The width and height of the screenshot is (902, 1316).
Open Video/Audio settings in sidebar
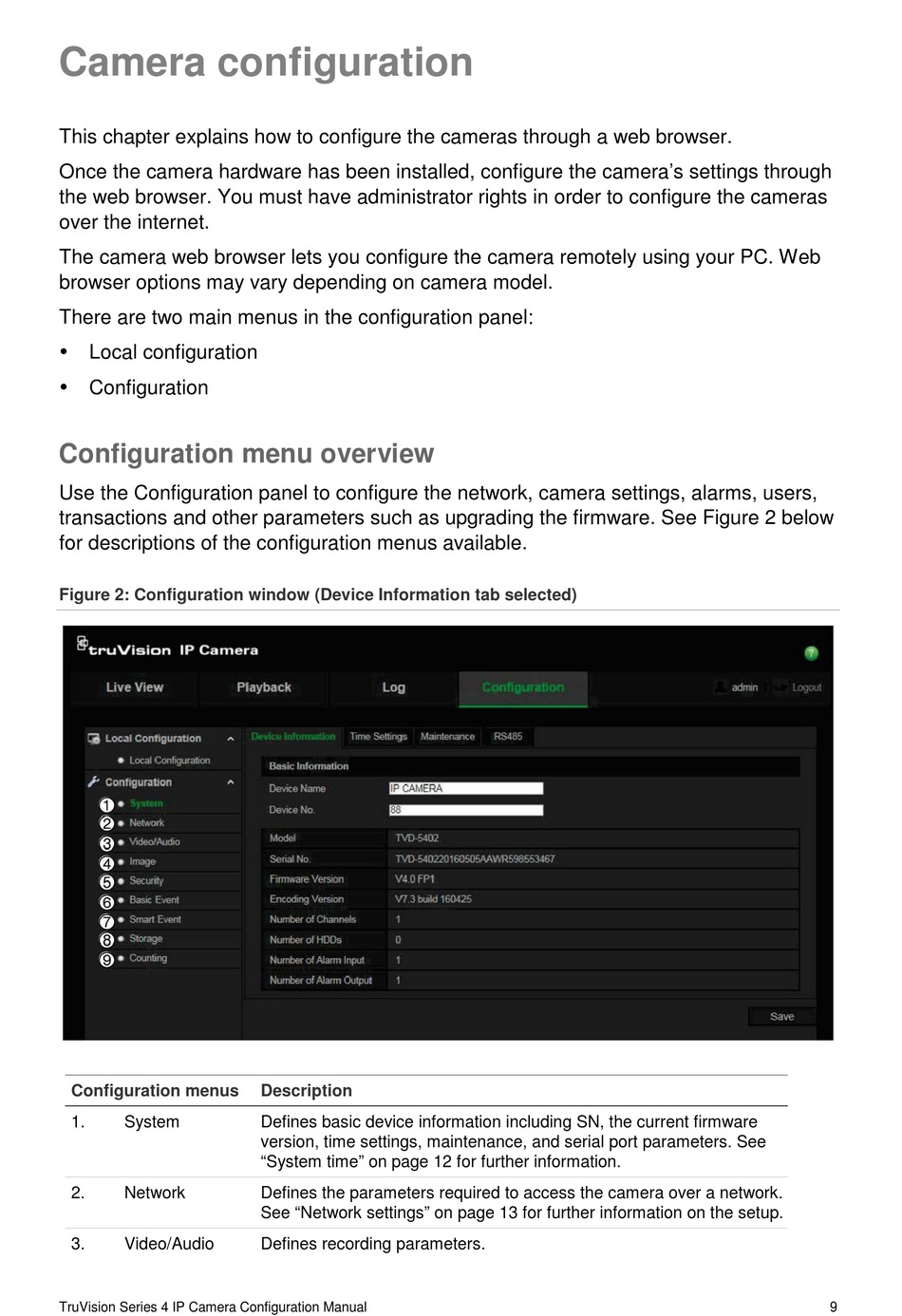coord(155,842)
